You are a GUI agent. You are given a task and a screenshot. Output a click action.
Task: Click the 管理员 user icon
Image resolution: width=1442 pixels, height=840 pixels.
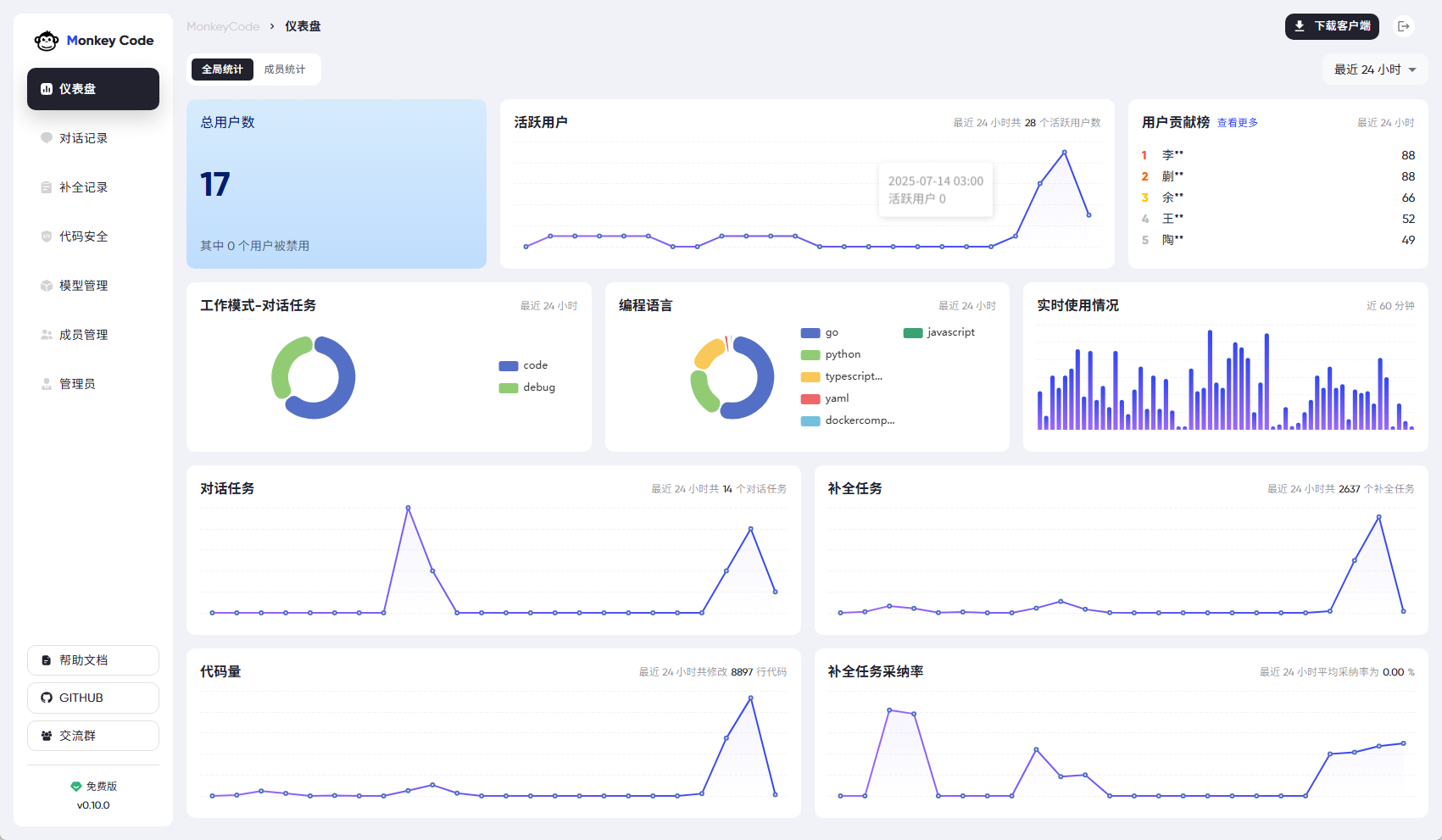pos(47,384)
